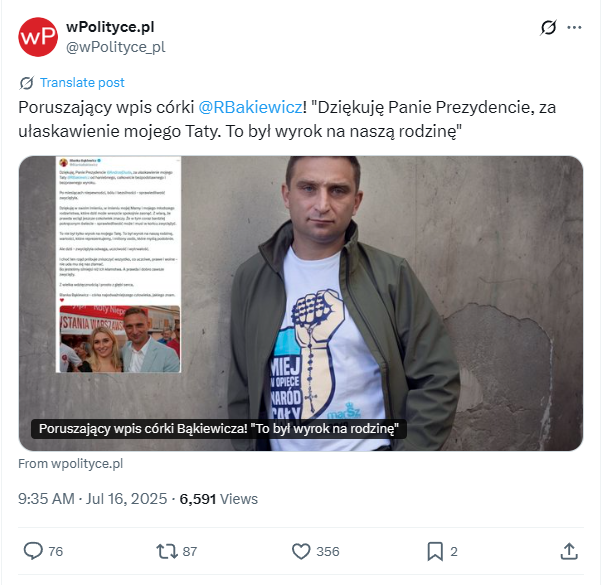The image size is (606, 585).
Task: Open the article preview image card
Action: point(301,303)
